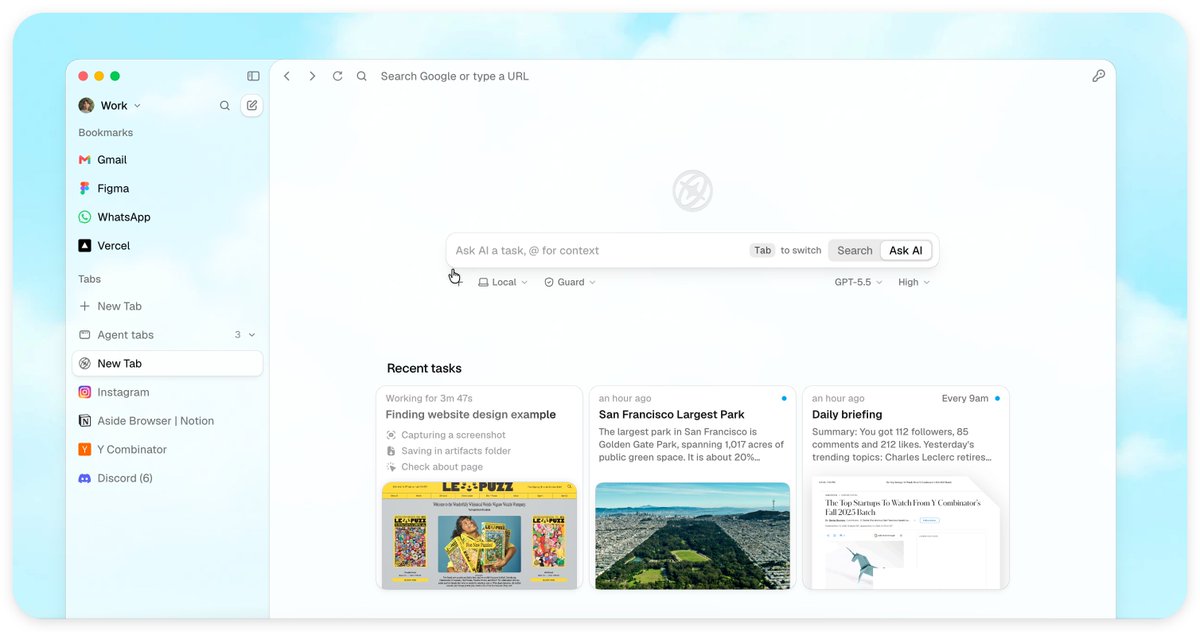1200x632 pixels.
Task: Open the Guard mode dropdown
Action: tap(570, 282)
